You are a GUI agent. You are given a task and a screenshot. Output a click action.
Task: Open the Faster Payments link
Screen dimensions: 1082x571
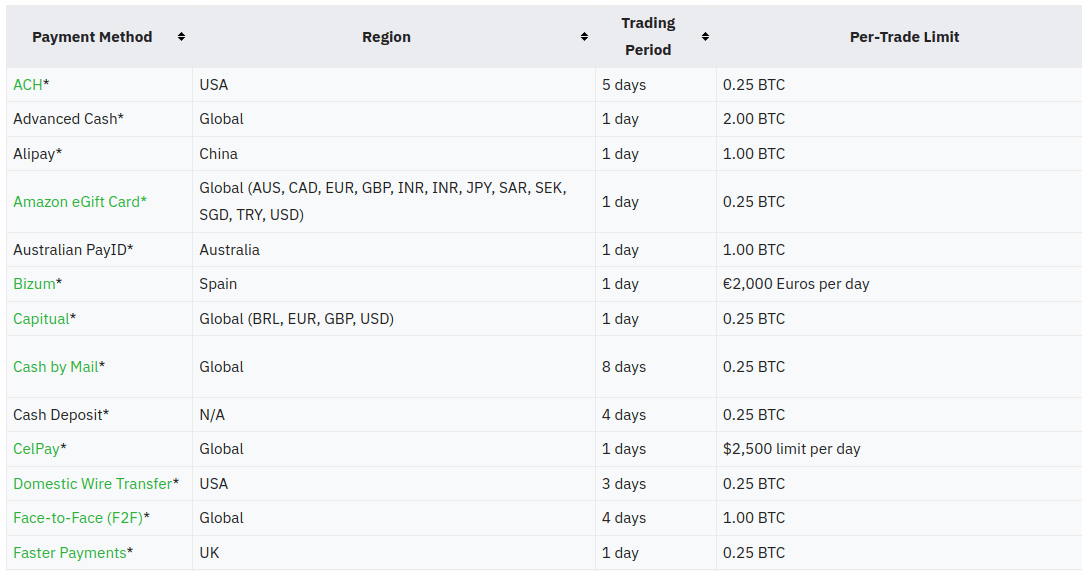click(70, 553)
